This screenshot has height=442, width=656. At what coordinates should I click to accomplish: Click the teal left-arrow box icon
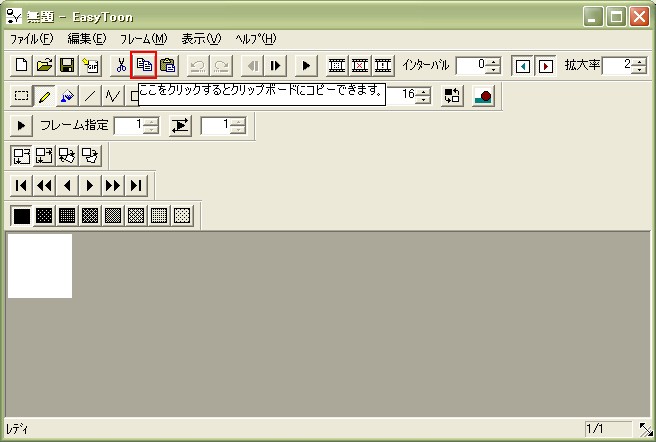(x=523, y=66)
